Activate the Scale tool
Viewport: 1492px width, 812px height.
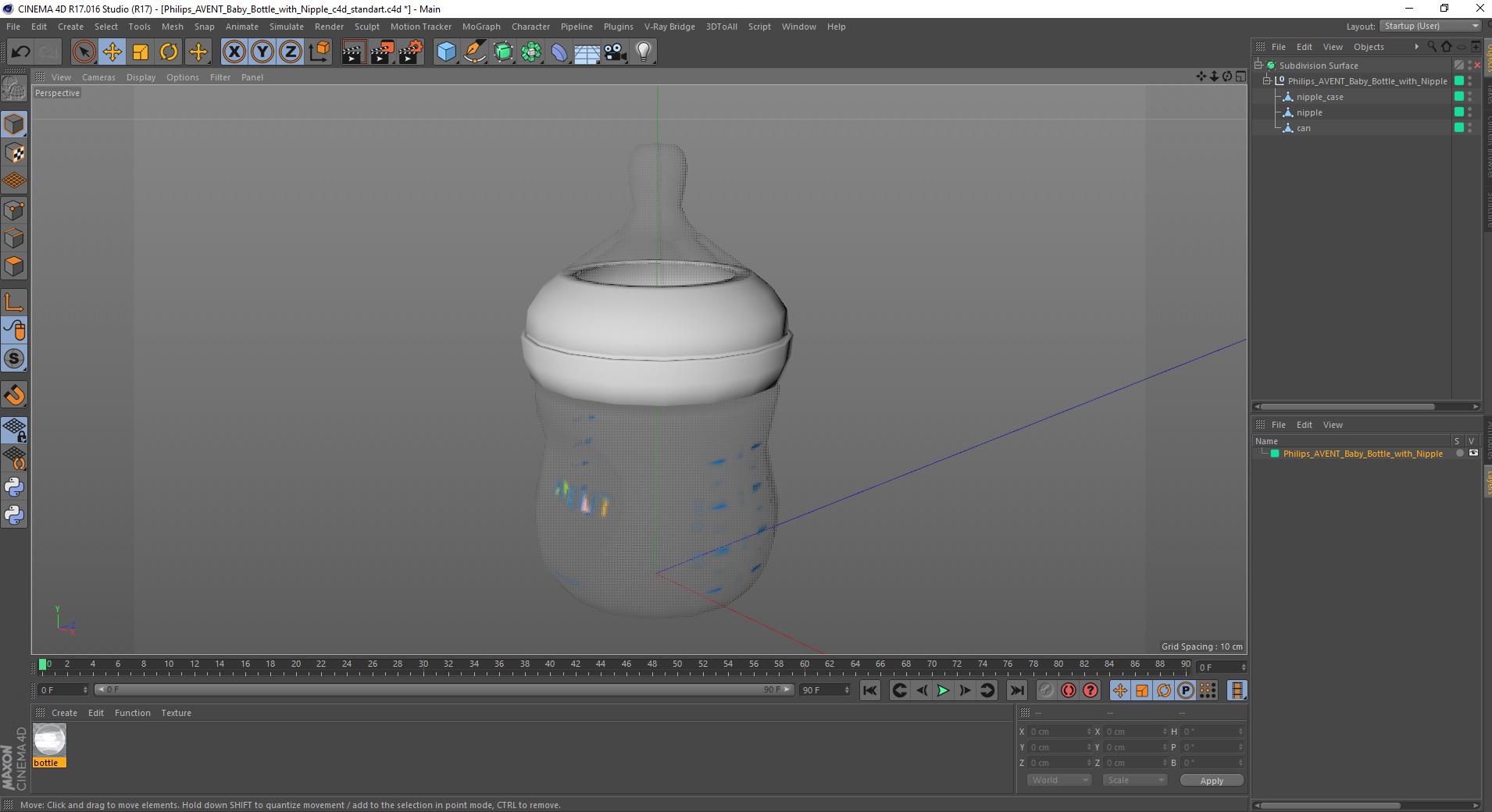(x=141, y=52)
